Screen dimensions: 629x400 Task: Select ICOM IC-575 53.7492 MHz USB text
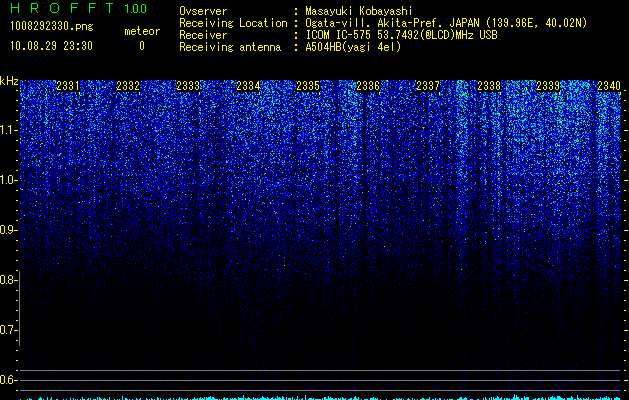coord(401,35)
